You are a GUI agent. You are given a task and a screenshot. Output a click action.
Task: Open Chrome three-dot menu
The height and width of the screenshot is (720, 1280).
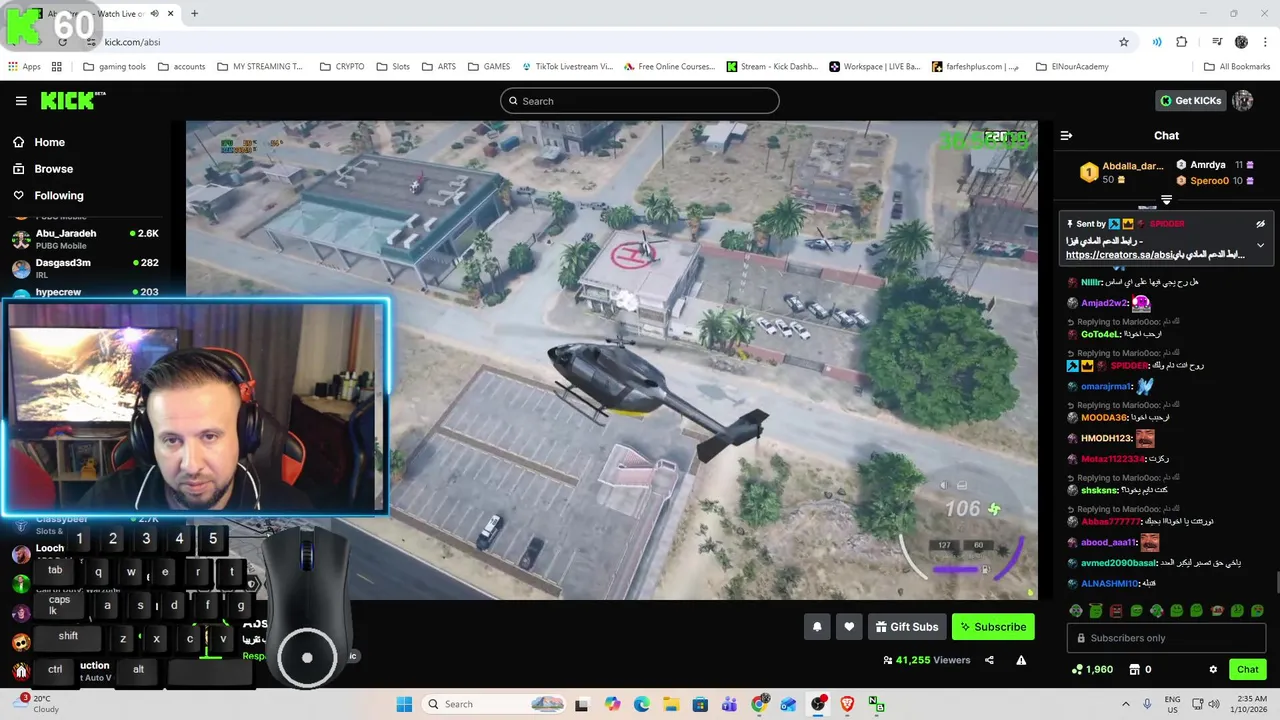coord(1266,42)
